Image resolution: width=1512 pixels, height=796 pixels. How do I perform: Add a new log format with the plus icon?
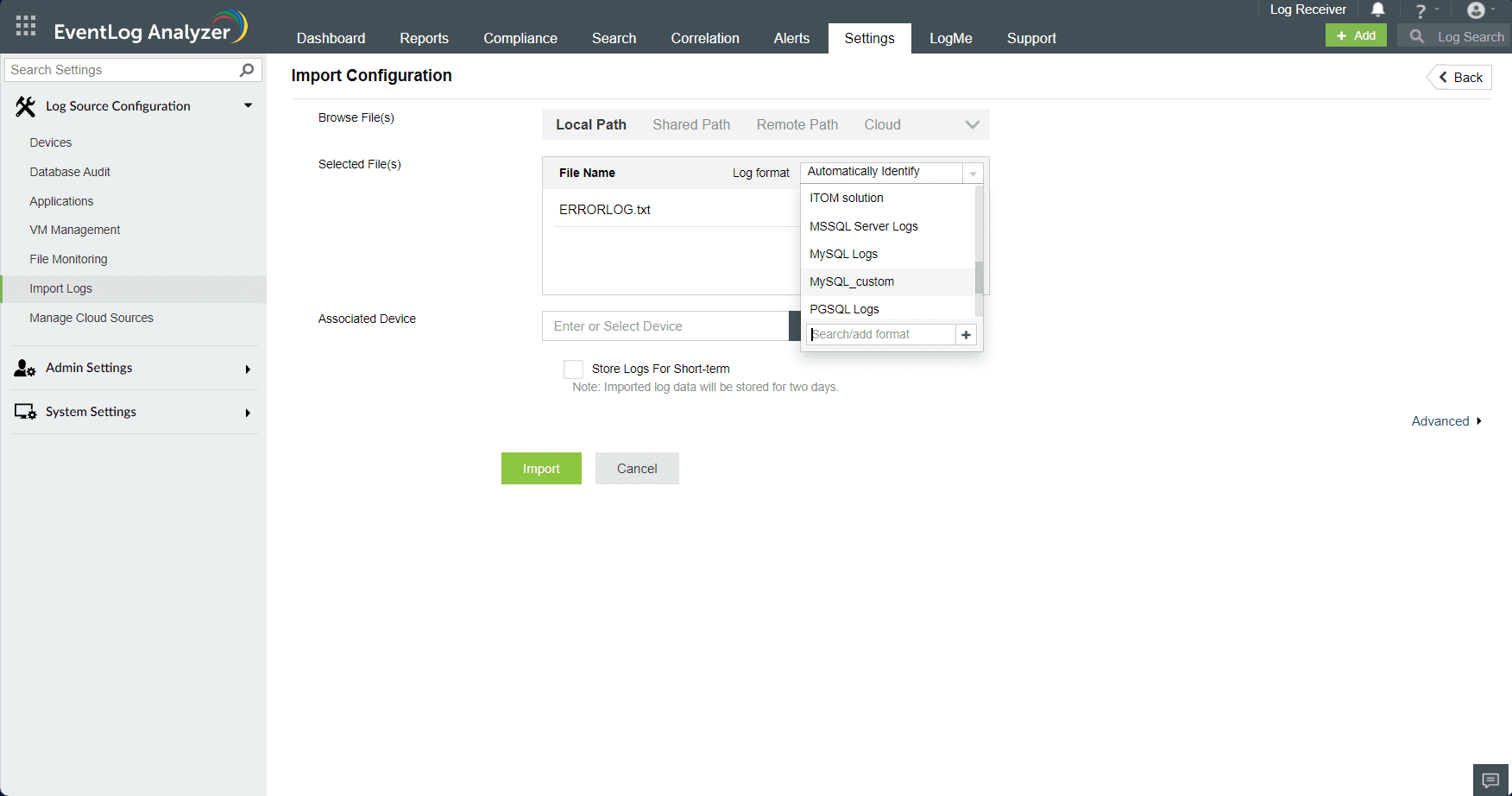click(965, 334)
